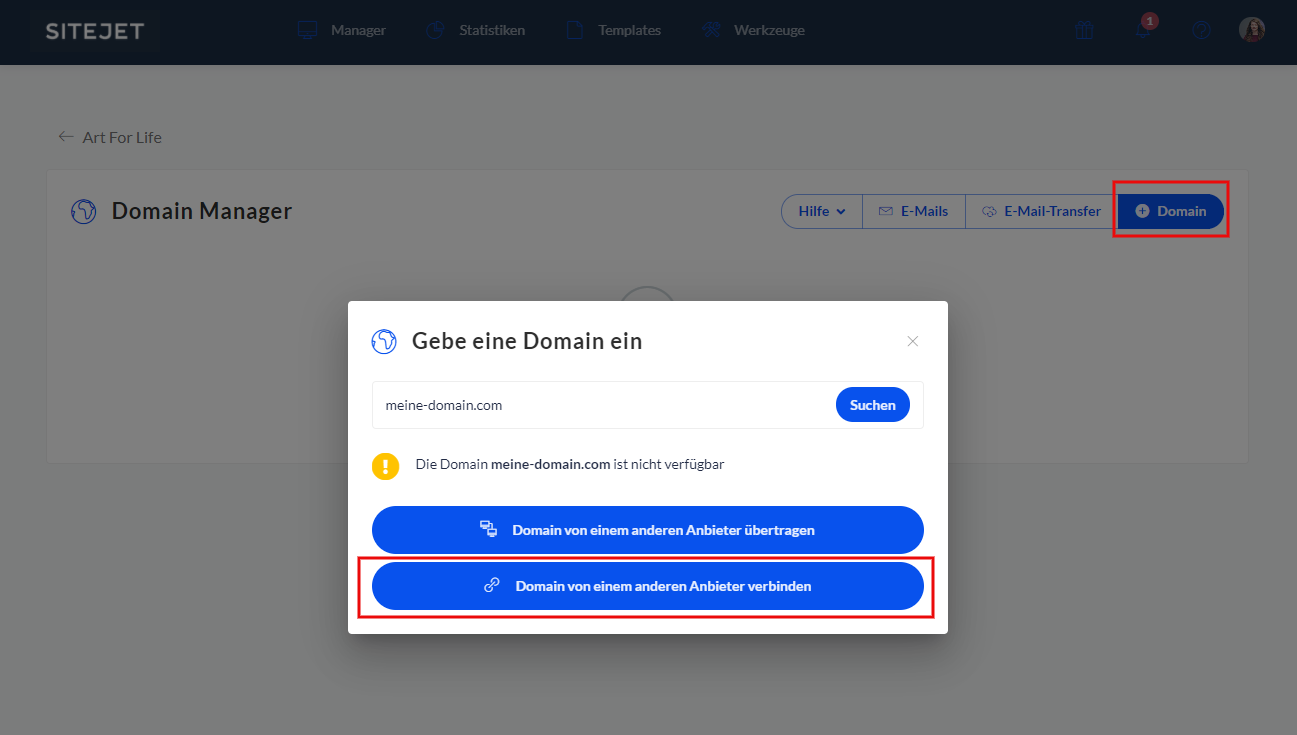1297x735 pixels.
Task: Open the E-Mail-Transfer option
Action: (1040, 211)
